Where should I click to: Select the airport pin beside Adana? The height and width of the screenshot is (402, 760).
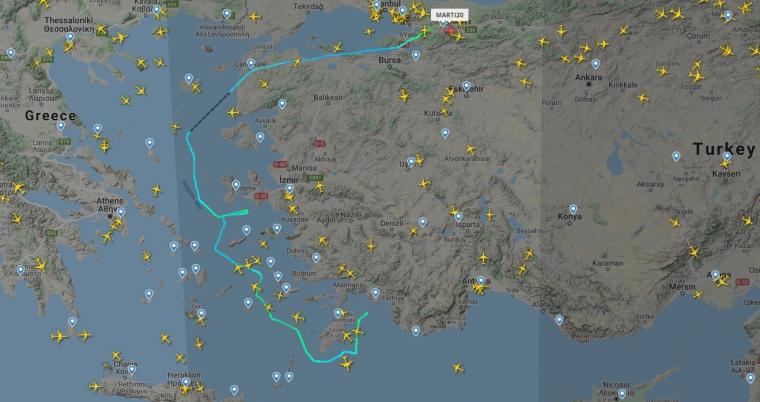(715, 275)
